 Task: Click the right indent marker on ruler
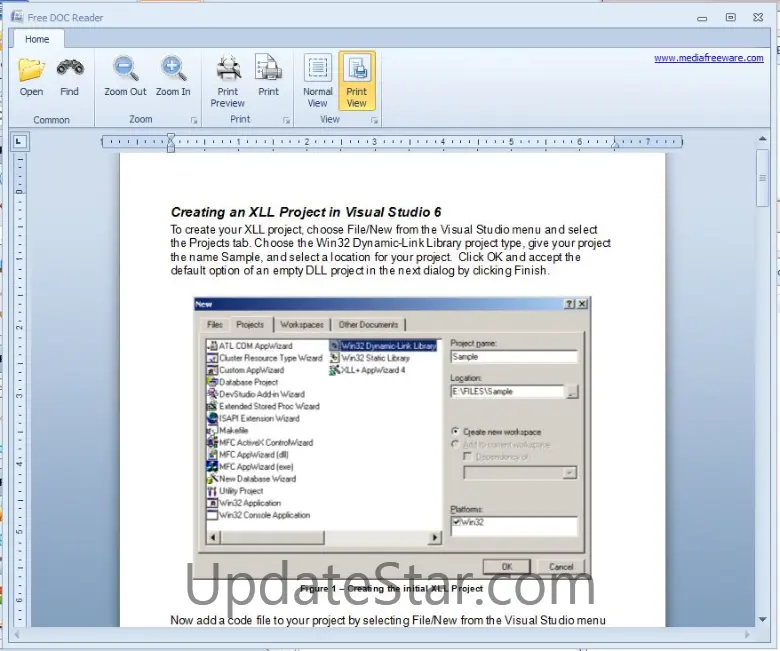(x=615, y=144)
